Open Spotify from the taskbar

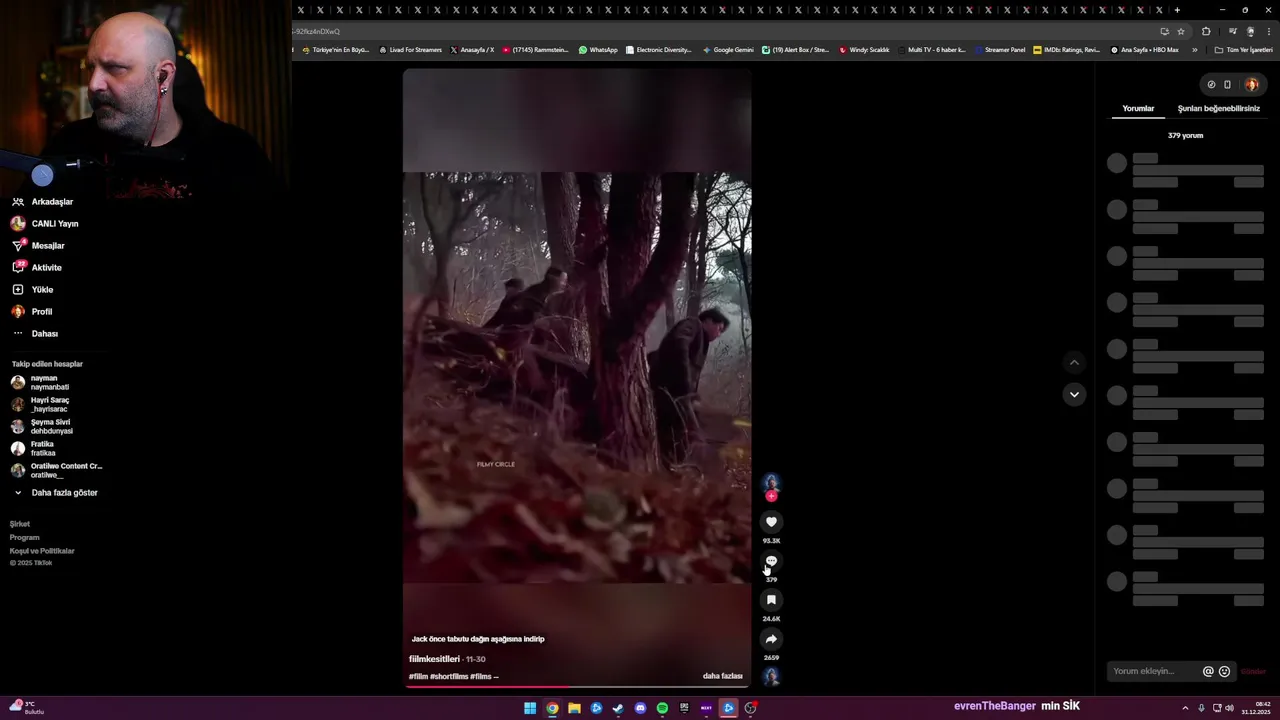(662, 708)
